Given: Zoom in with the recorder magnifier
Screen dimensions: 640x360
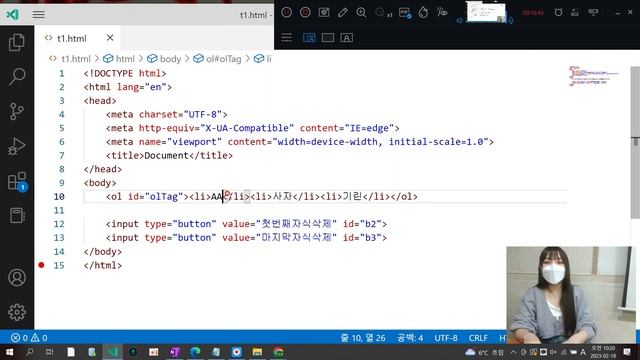Looking at the screenshot, I should click(x=361, y=13).
